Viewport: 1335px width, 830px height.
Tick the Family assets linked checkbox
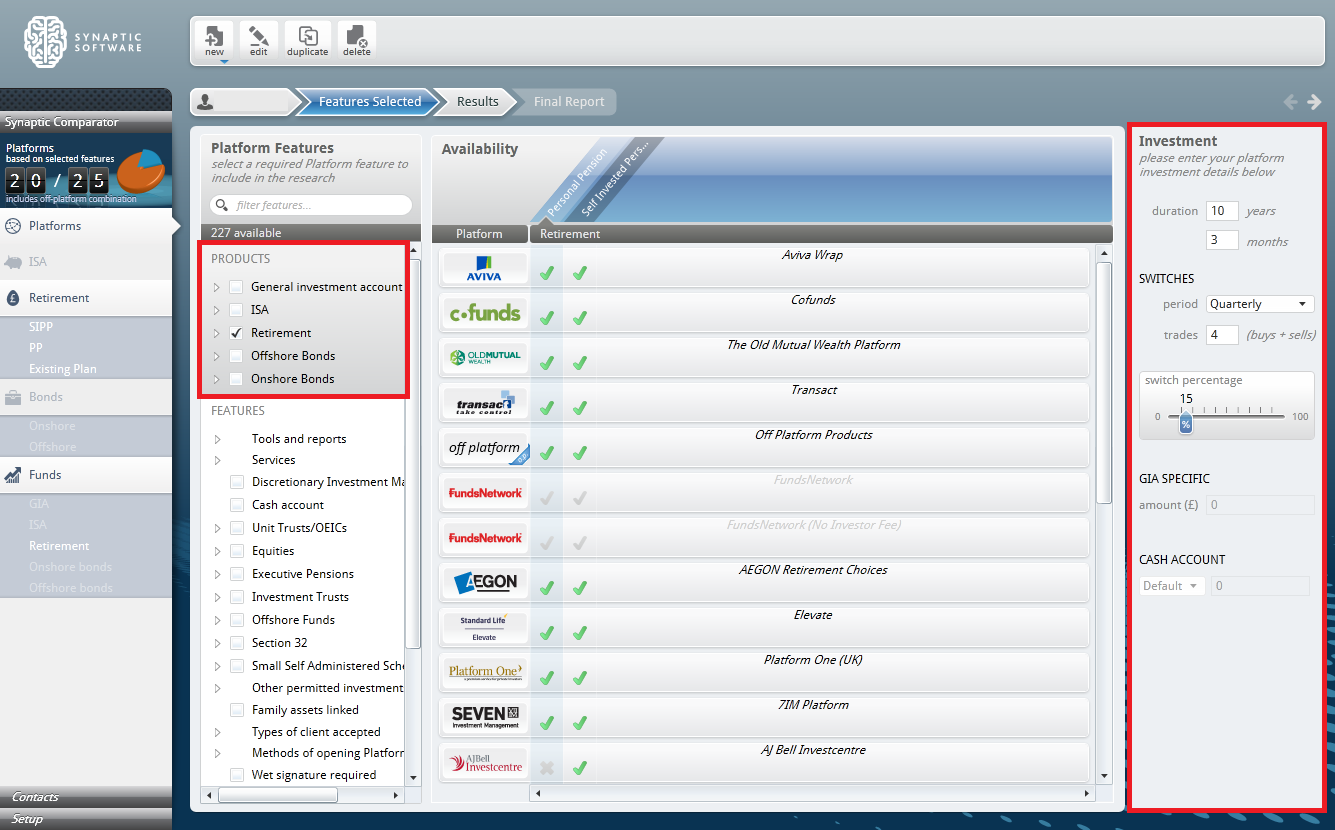coord(237,710)
